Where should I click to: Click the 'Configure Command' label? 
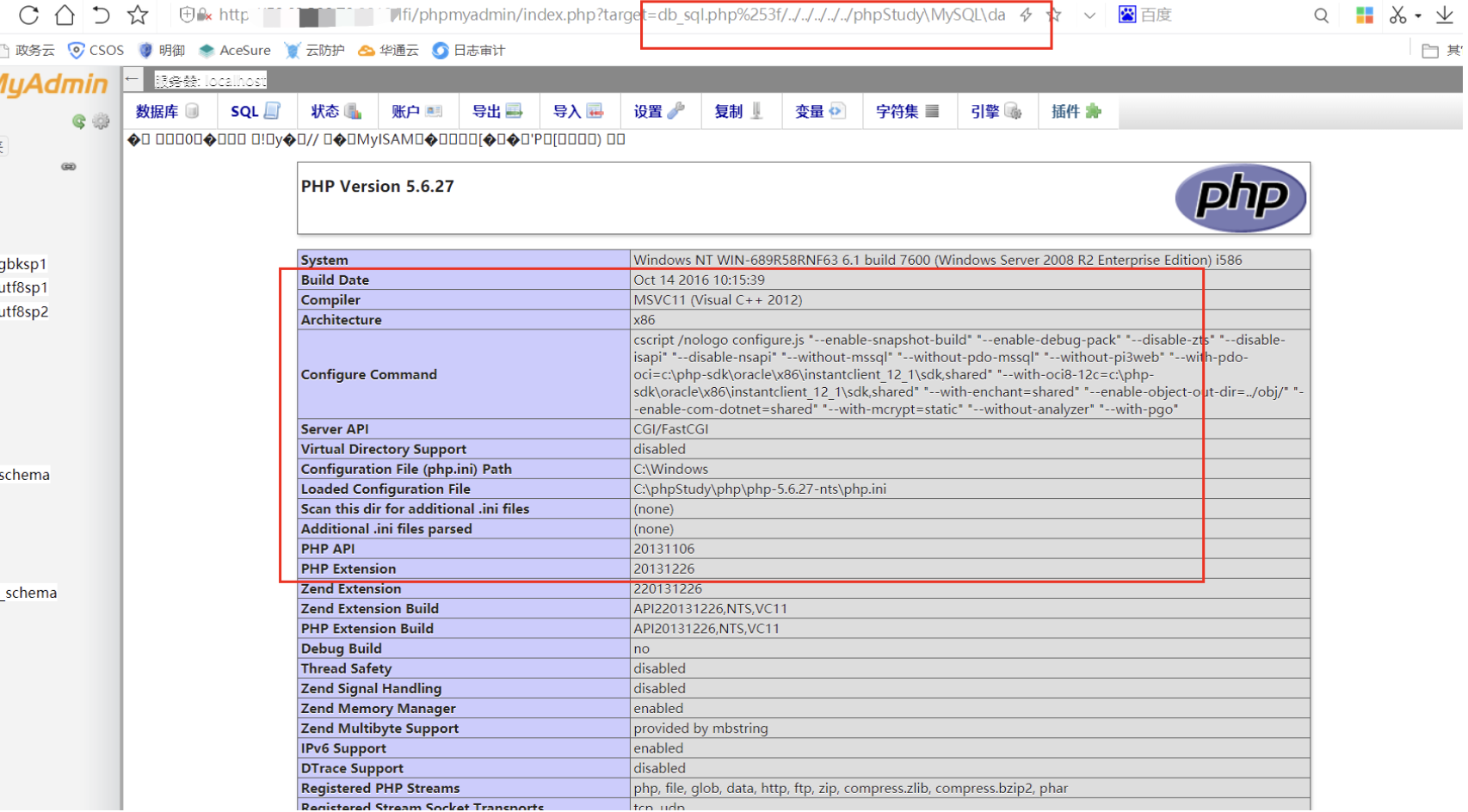click(x=369, y=374)
